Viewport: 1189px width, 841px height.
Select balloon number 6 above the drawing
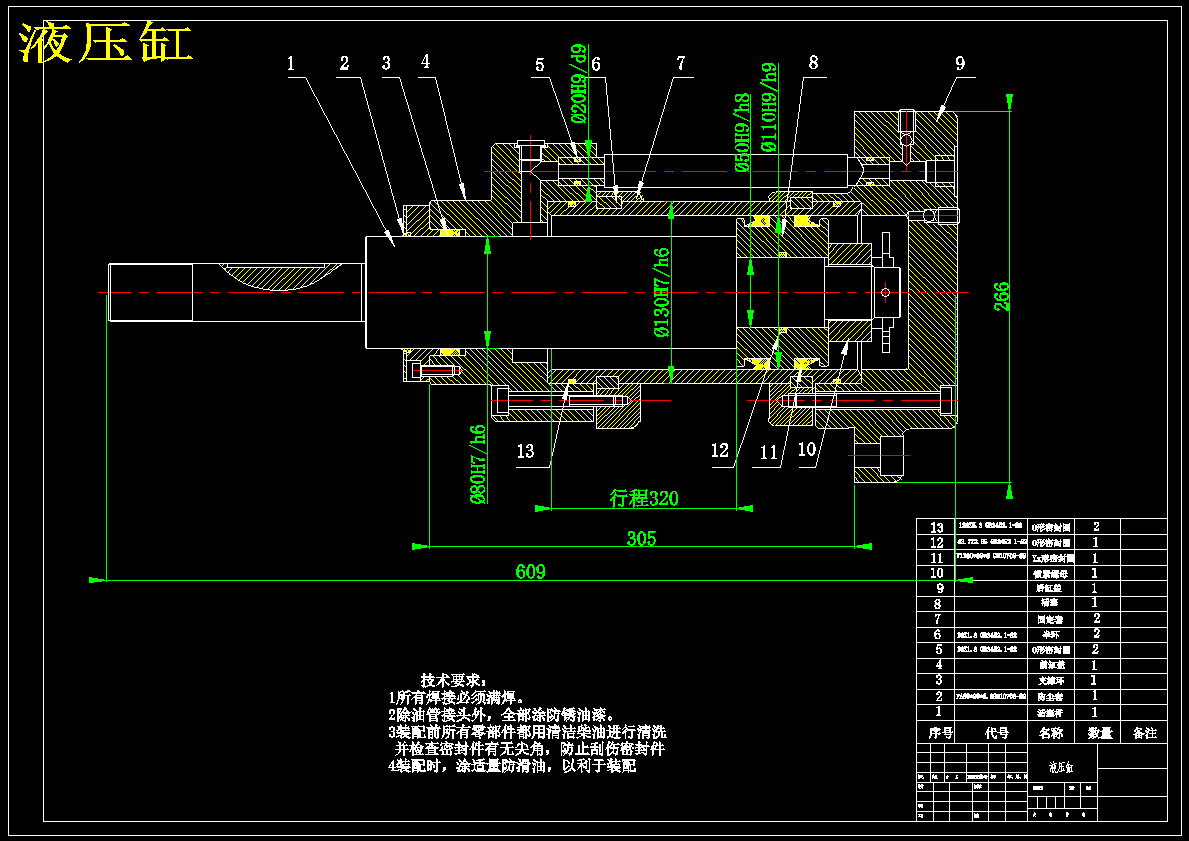click(596, 64)
